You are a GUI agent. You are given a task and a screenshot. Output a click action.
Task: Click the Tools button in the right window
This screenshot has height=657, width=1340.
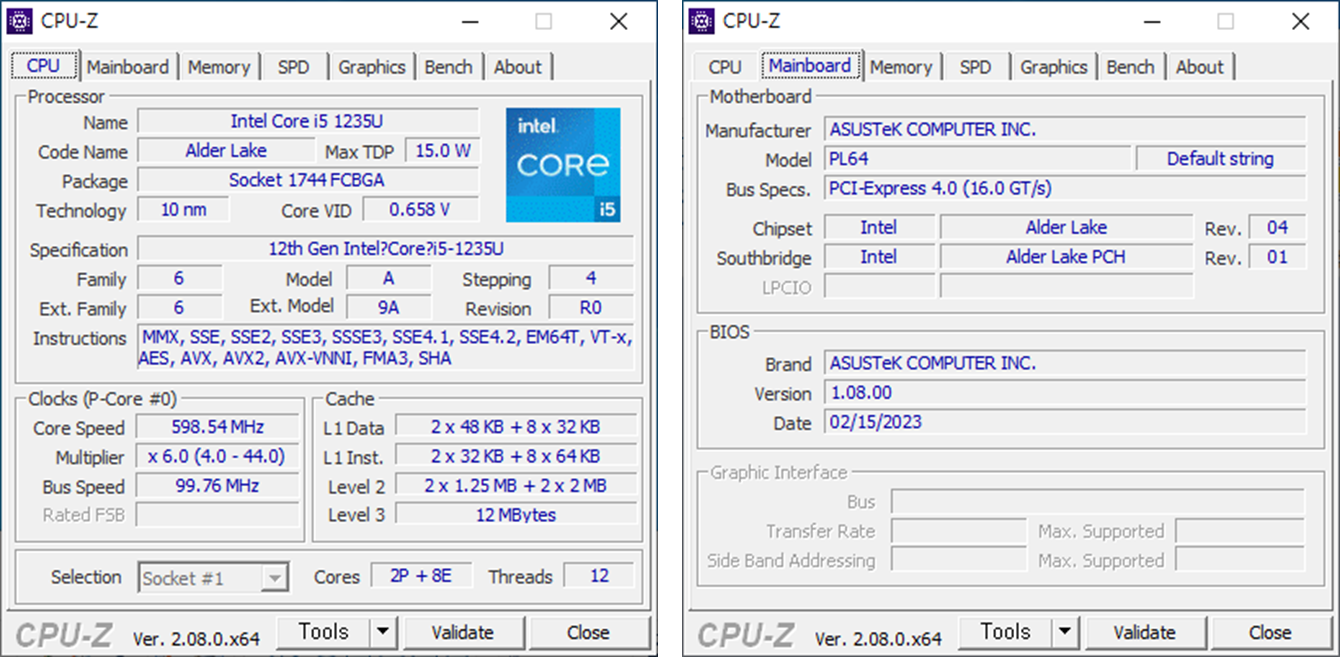coord(1005,632)
